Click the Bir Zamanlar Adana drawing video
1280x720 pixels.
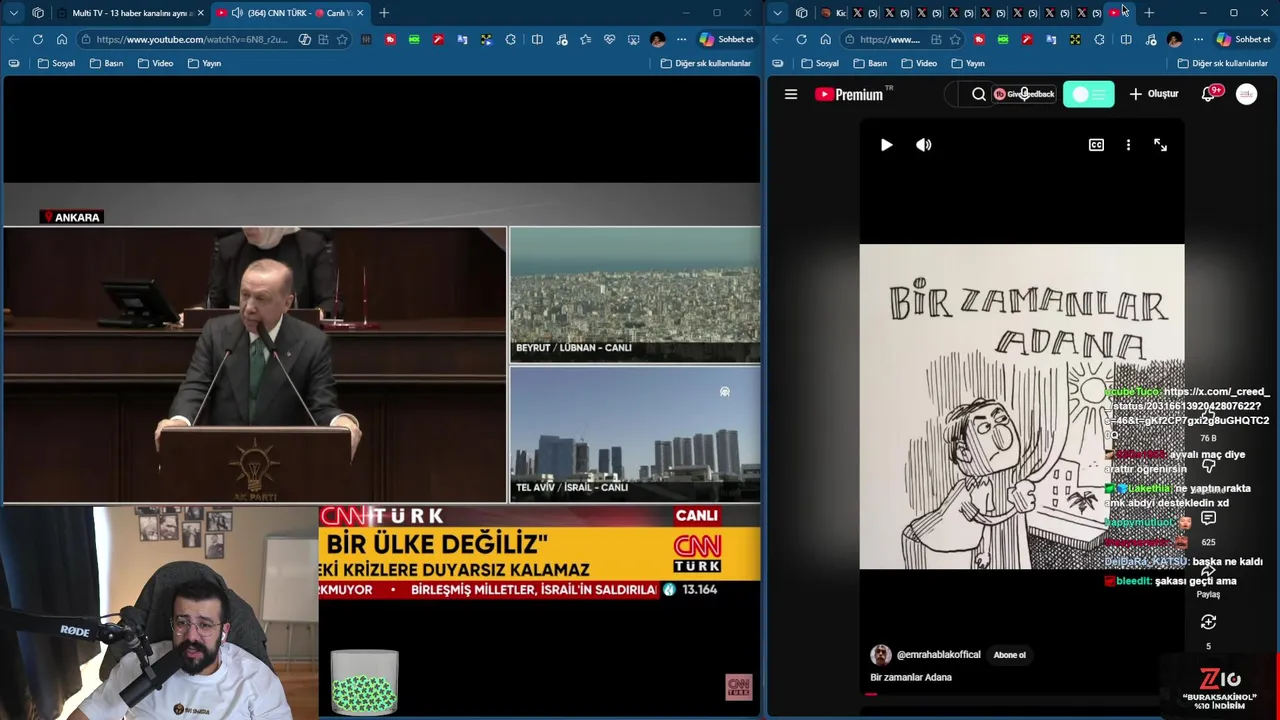pyautogui.click(x=1022, y=407)
